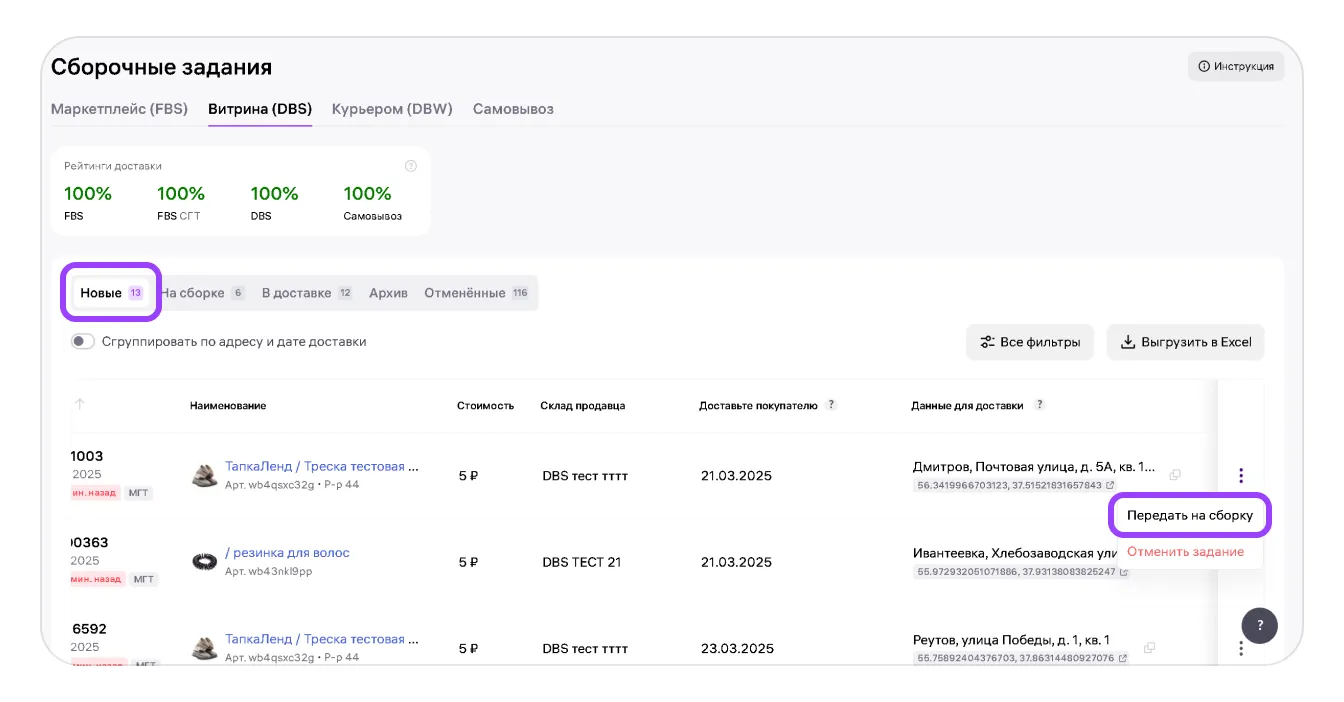Screen dimensions: 1344x702
Task: Click help icon beside Данные для доставки
Action: point(1040,405)
